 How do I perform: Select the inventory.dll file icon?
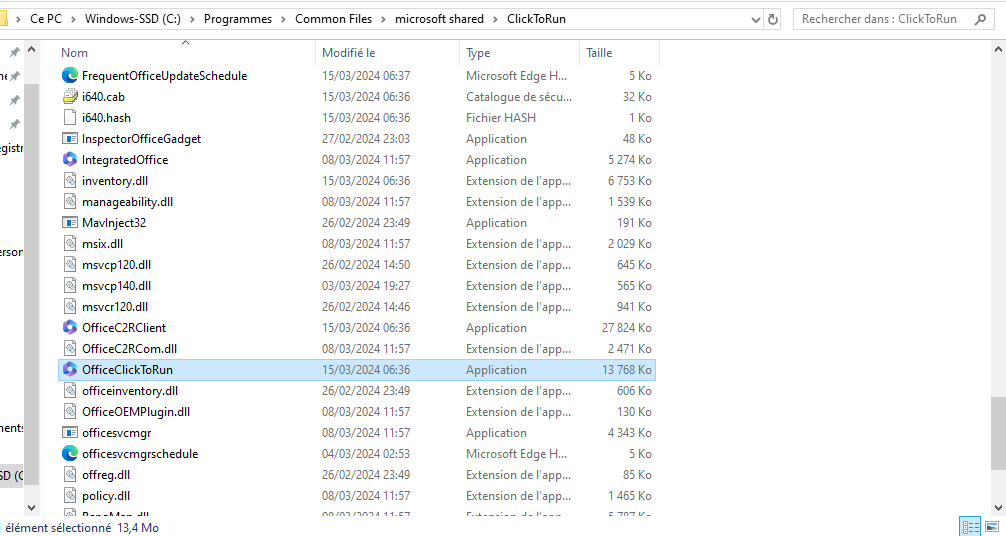tap(70, 181)
